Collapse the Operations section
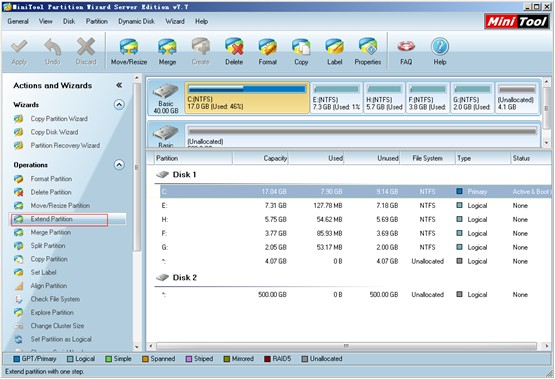This screenshot has height=379, width=555. click(x=119, y=165)
